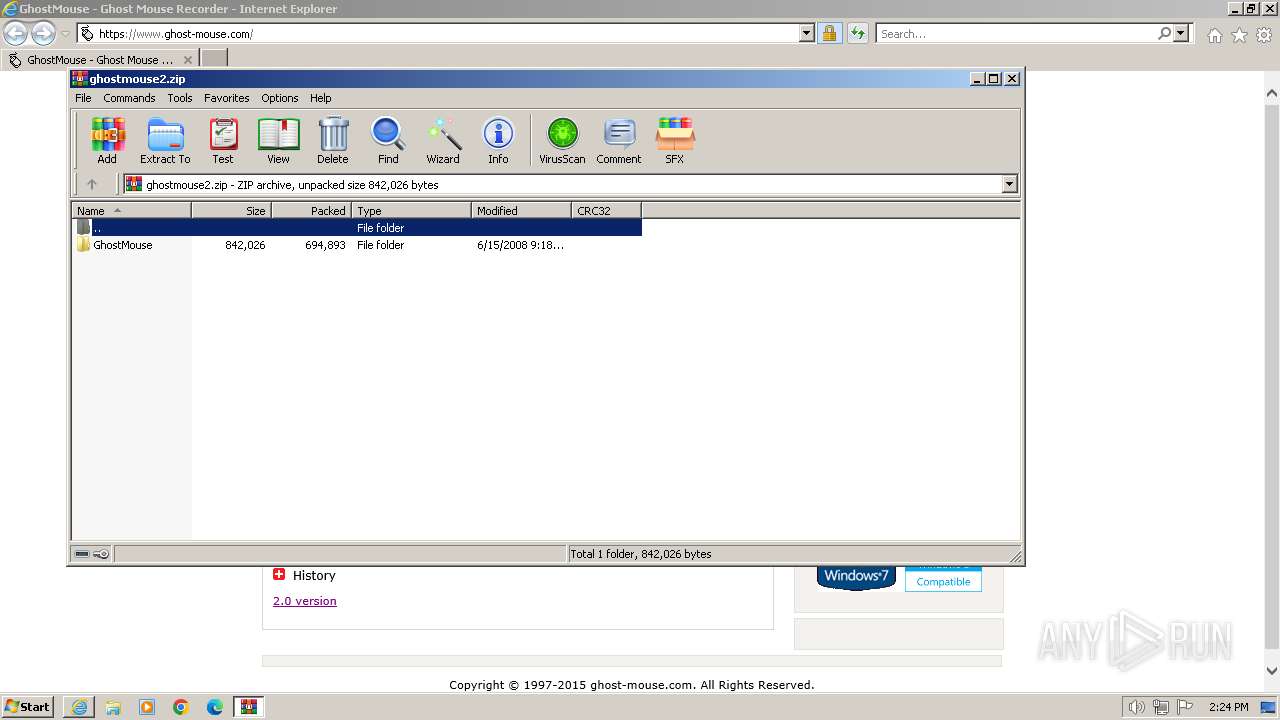1280x720 pixels.
Task: Click the security lock icon in address bar
Action: click(x=829, y=33)
